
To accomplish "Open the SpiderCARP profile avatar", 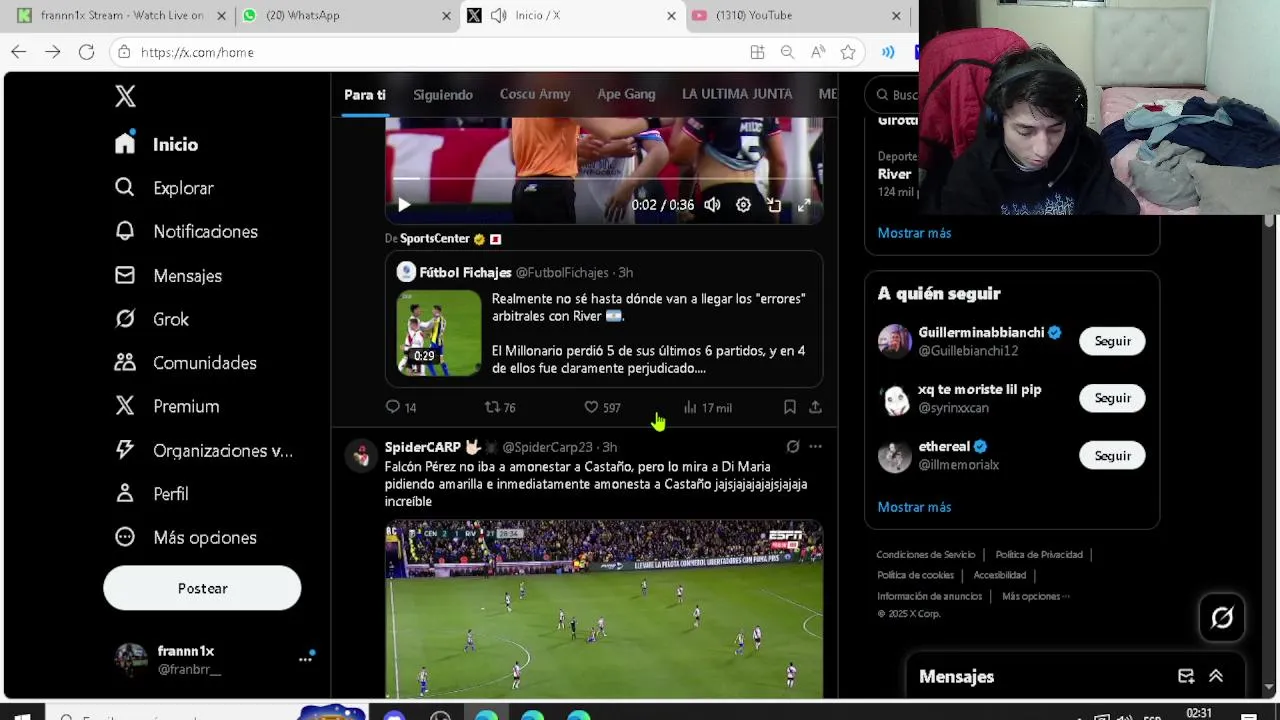I will [x=361, y=455].
